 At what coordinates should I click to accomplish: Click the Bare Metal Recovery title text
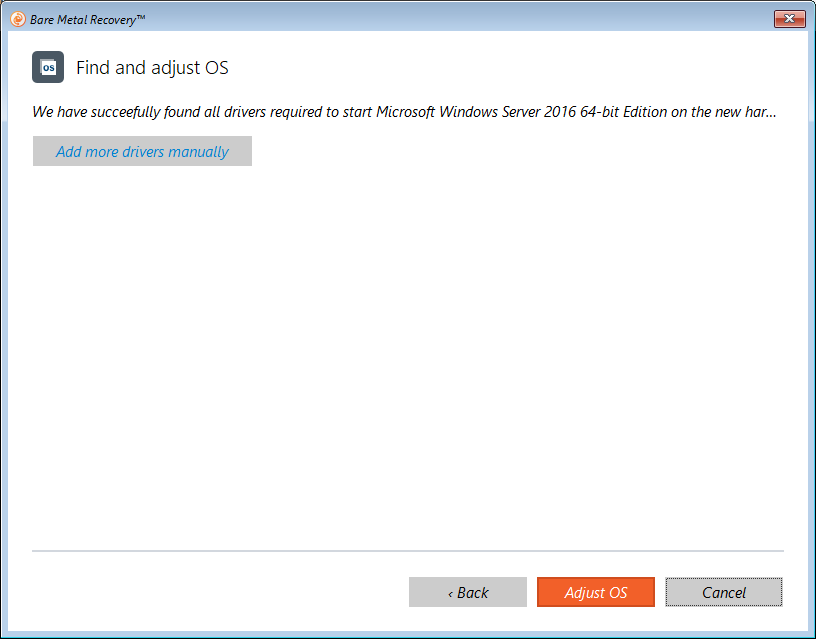(83, 19)
